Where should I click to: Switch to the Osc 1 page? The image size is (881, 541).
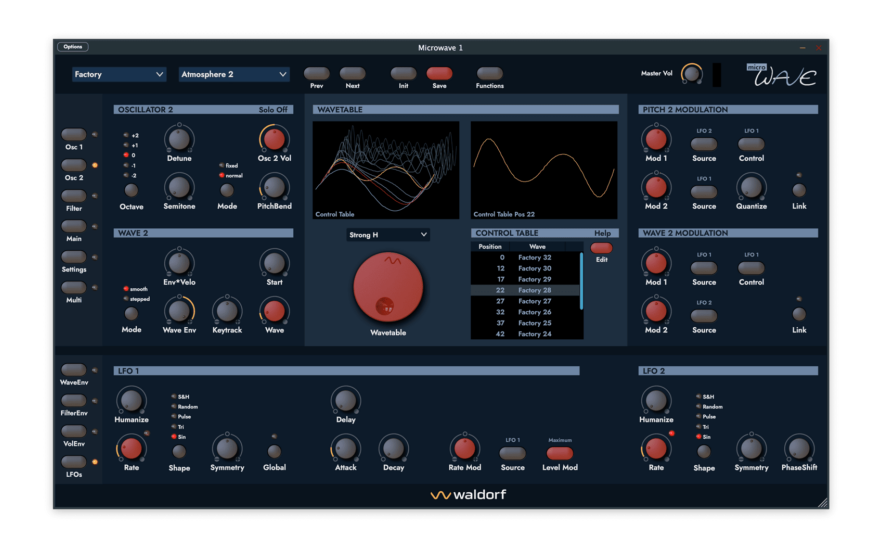(74, 134)
